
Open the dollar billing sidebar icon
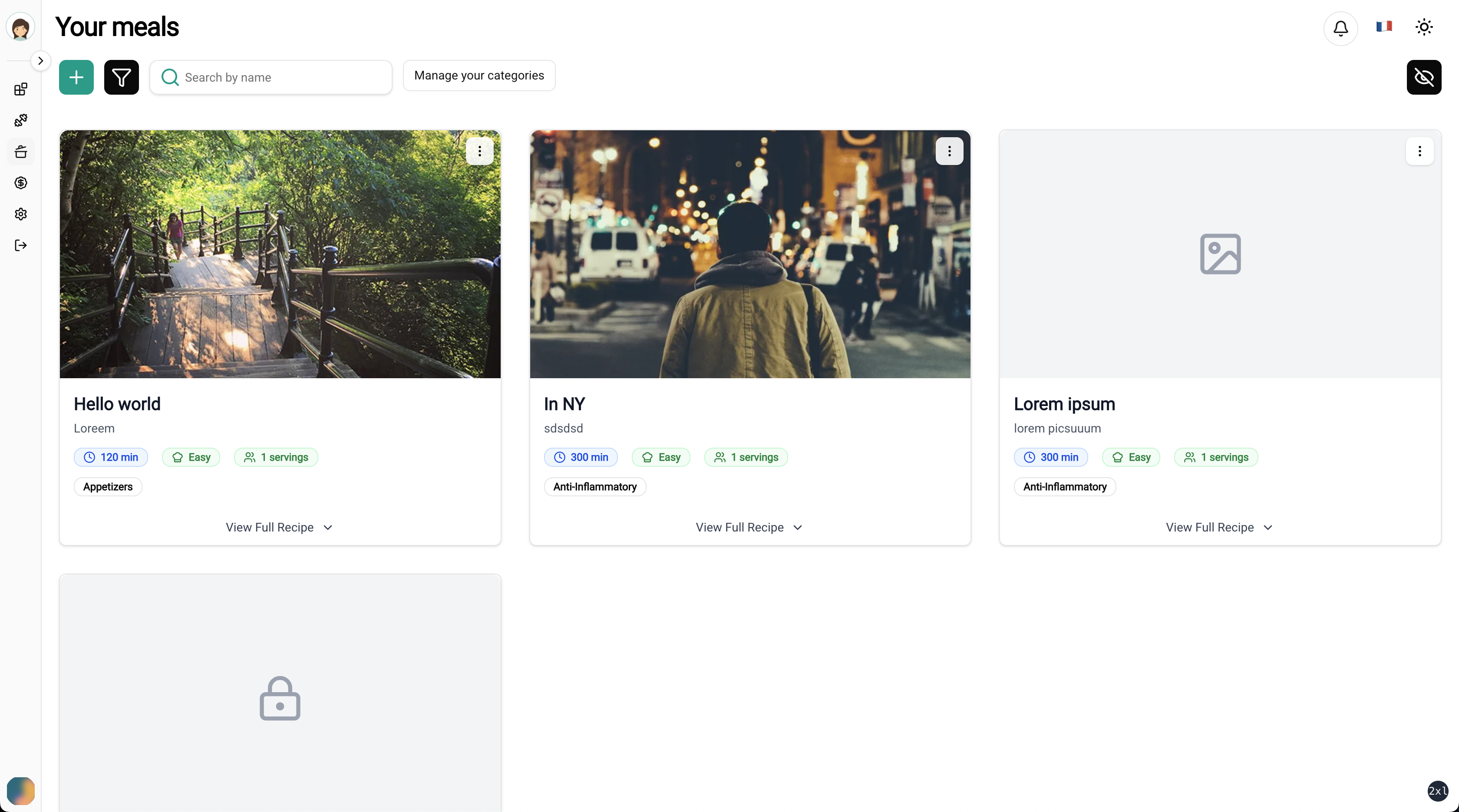(x=20, y=182)
